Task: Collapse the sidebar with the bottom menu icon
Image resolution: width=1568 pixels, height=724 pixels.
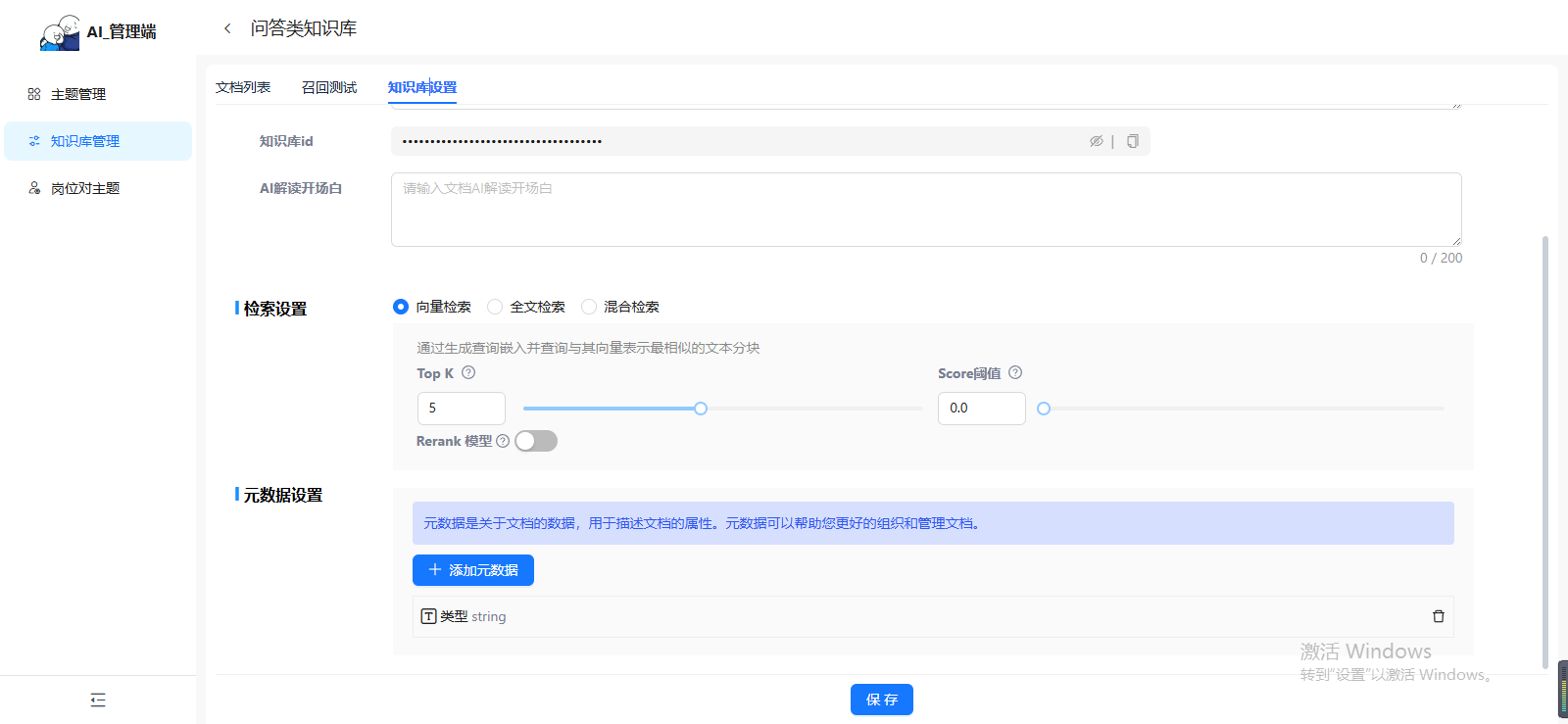Action: [98, 700]
